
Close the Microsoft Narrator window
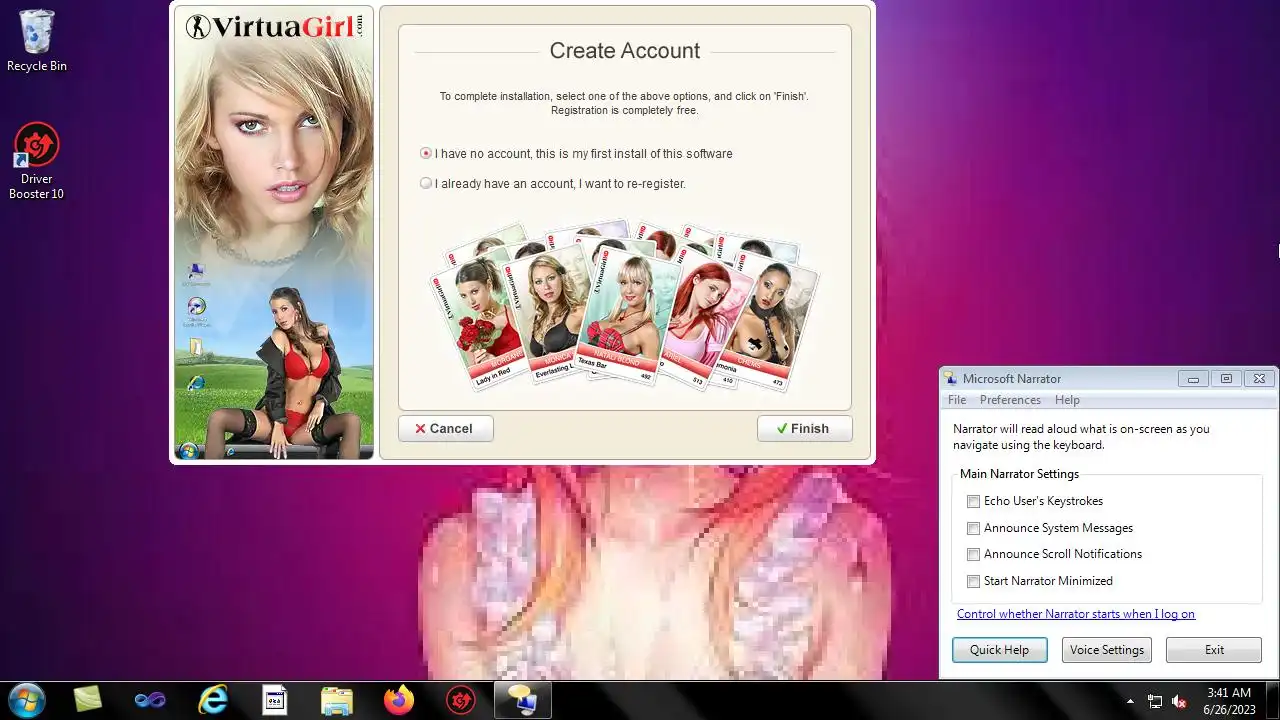click(1259, 379)
